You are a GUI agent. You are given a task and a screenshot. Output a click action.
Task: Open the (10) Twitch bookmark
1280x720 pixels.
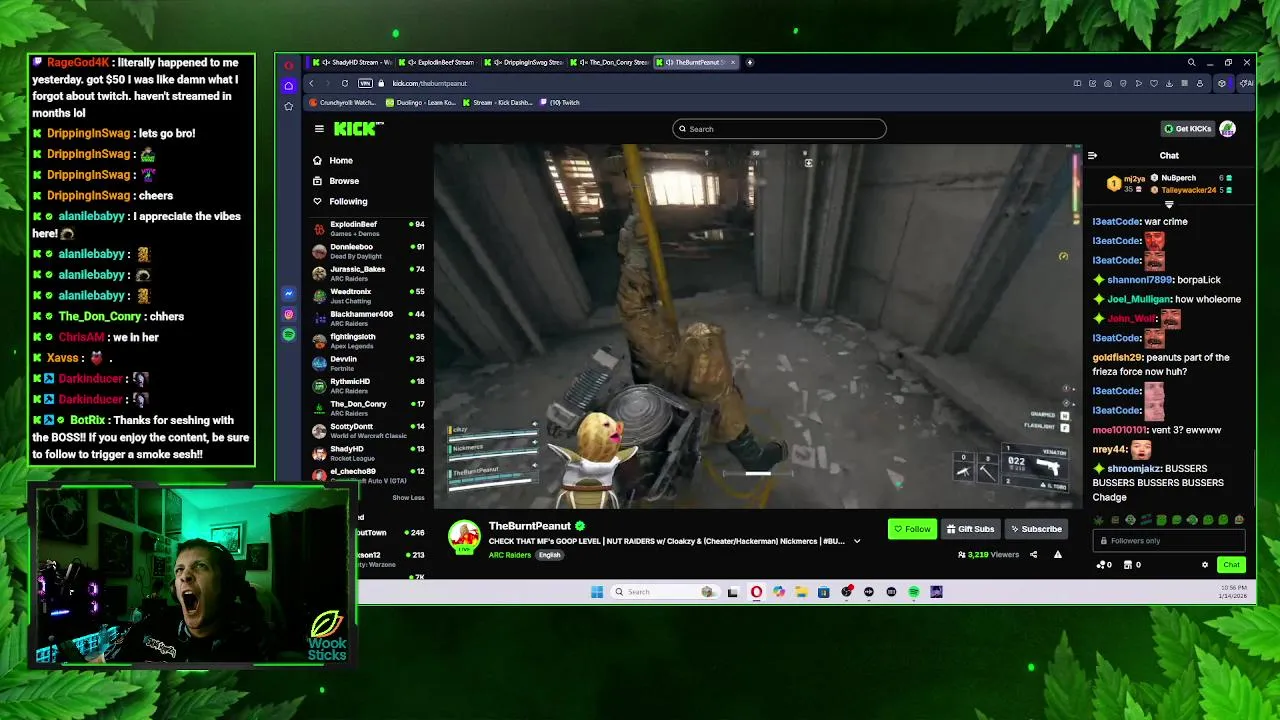coord(560,102)
